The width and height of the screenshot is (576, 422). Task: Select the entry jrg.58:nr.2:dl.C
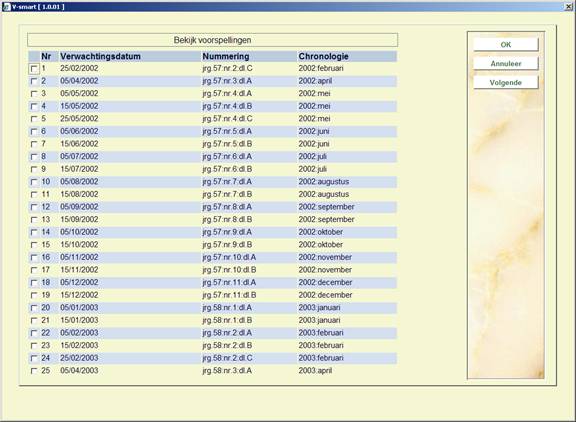coord(227,358)
